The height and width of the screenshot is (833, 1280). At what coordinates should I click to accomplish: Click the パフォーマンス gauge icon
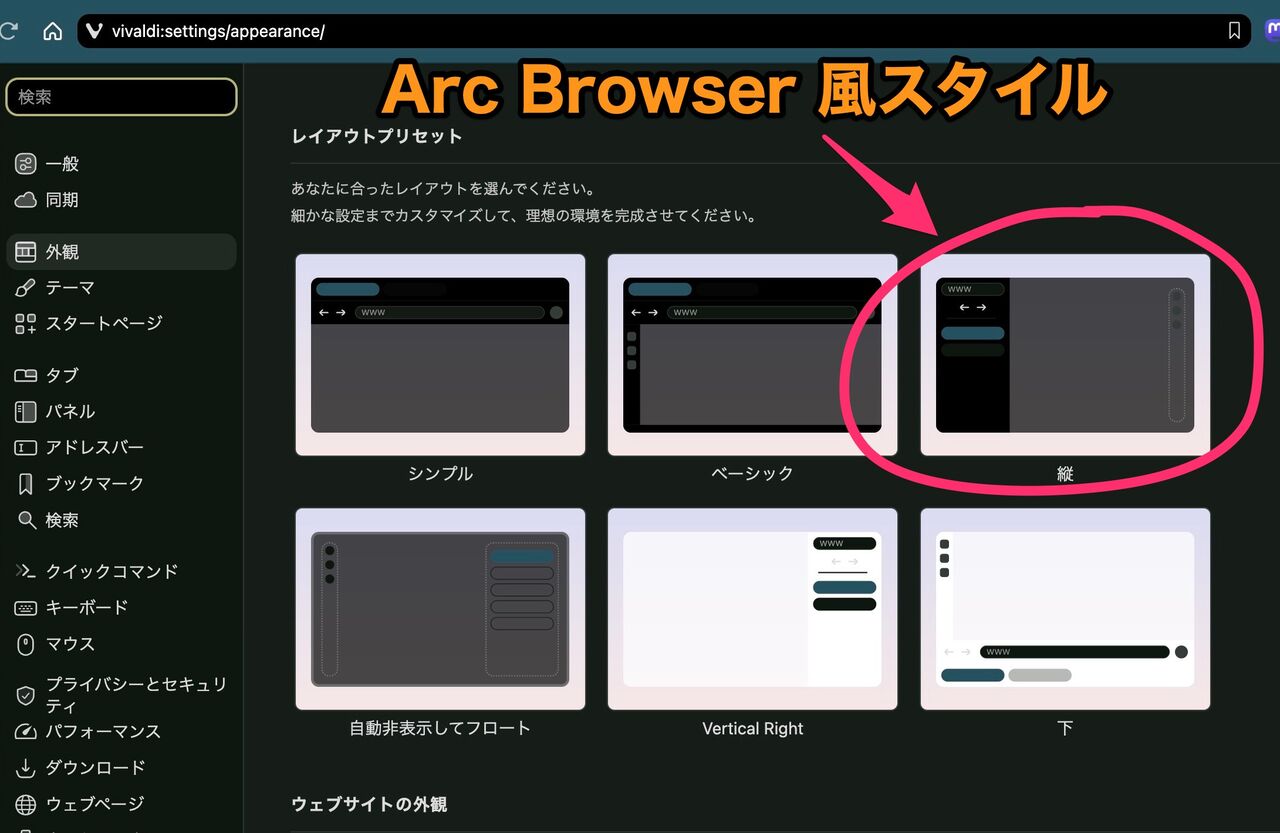26,731
